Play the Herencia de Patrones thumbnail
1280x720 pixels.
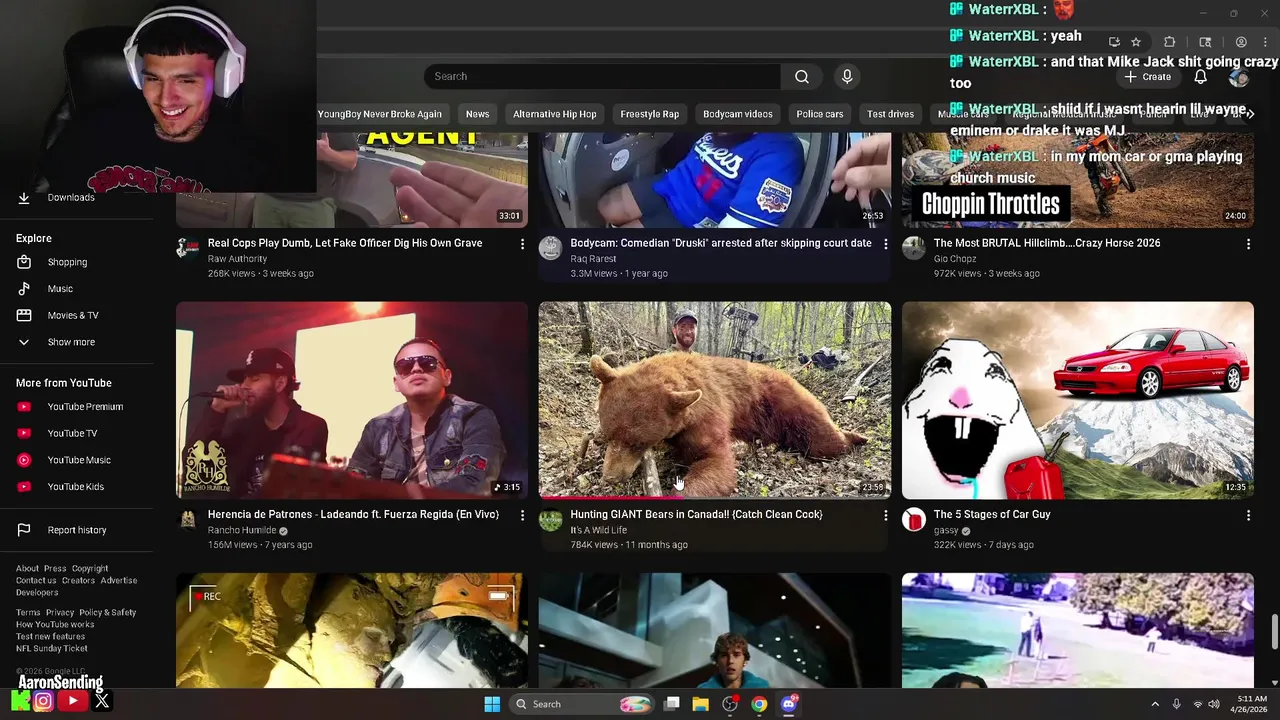tap(352, 400)
